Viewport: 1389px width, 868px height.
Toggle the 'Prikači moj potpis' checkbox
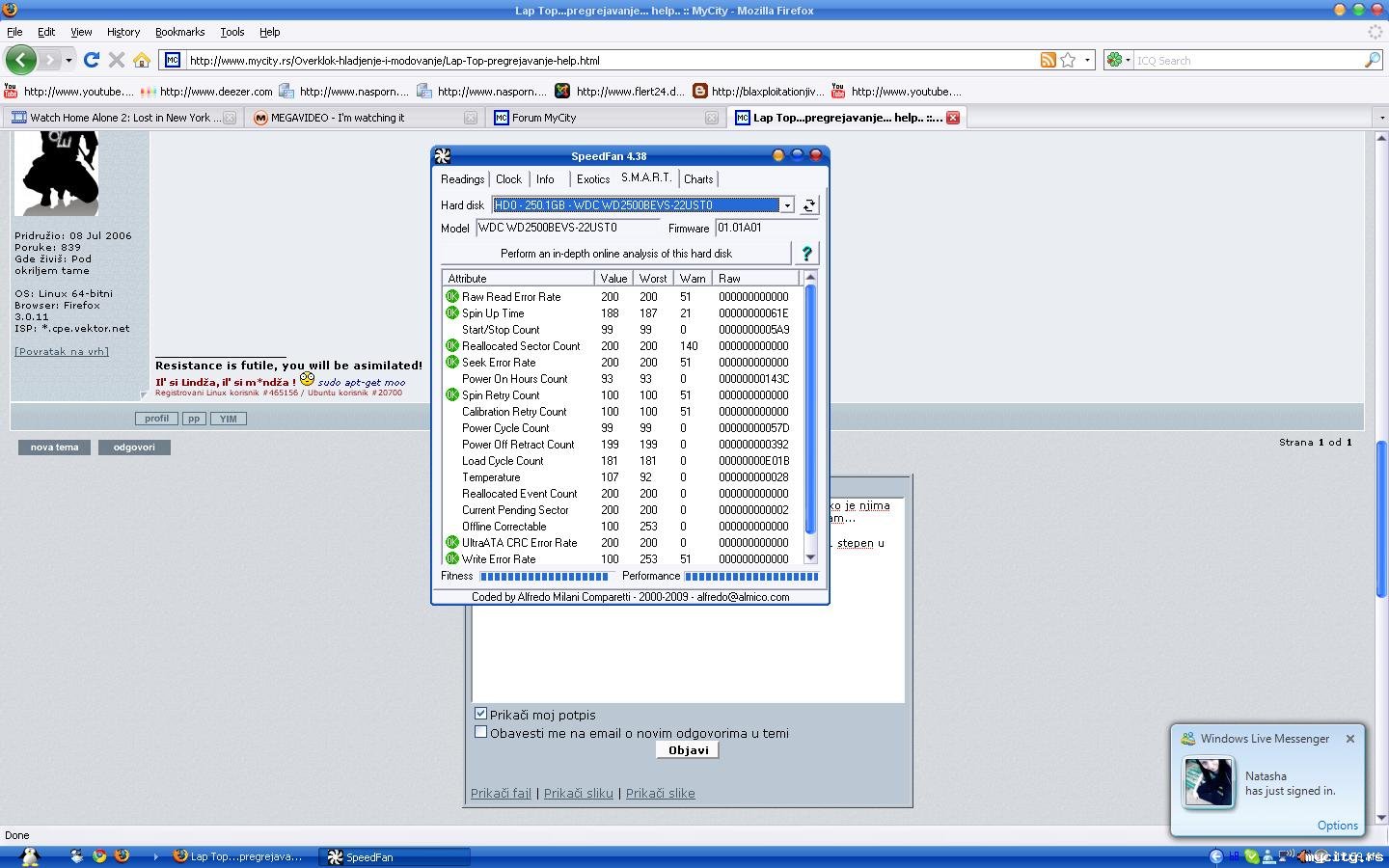[480, 714]
